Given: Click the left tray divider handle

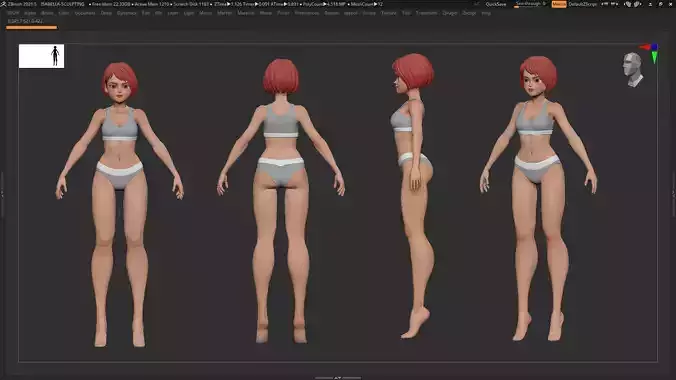Looking at the screenshot, I should pyautogui.click(x=2, y=194).
